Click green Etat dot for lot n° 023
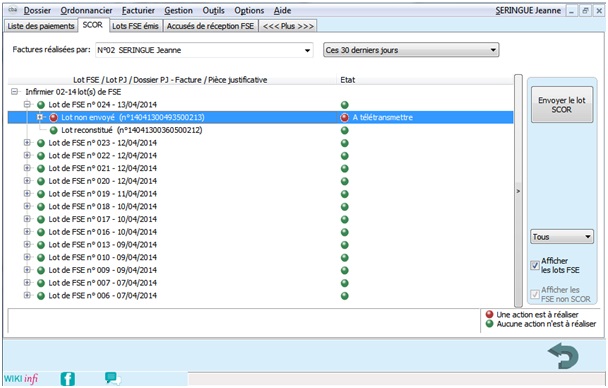The image size is (608, 388). (x=344, y=143)
